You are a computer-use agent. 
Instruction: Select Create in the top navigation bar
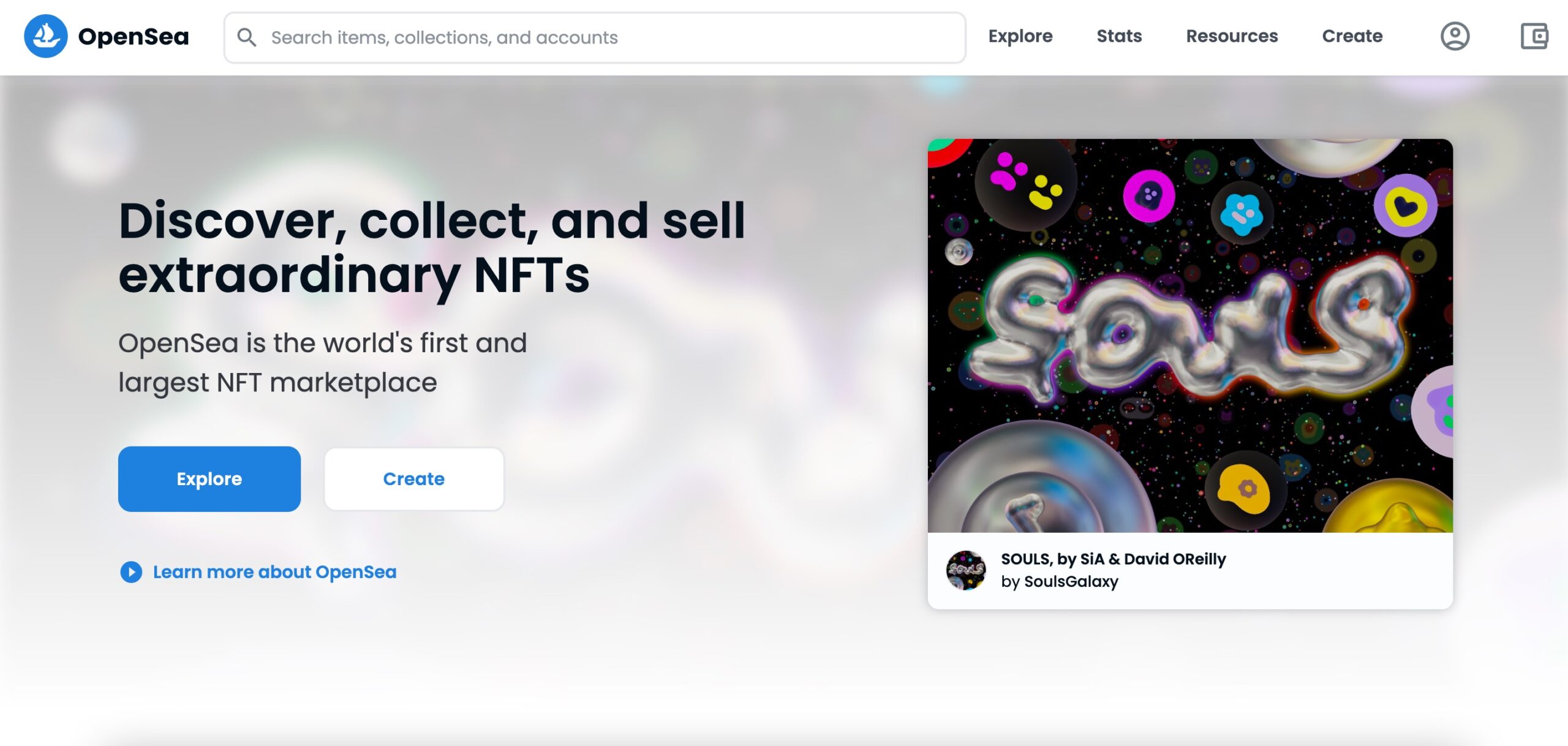pos(1352,36)
